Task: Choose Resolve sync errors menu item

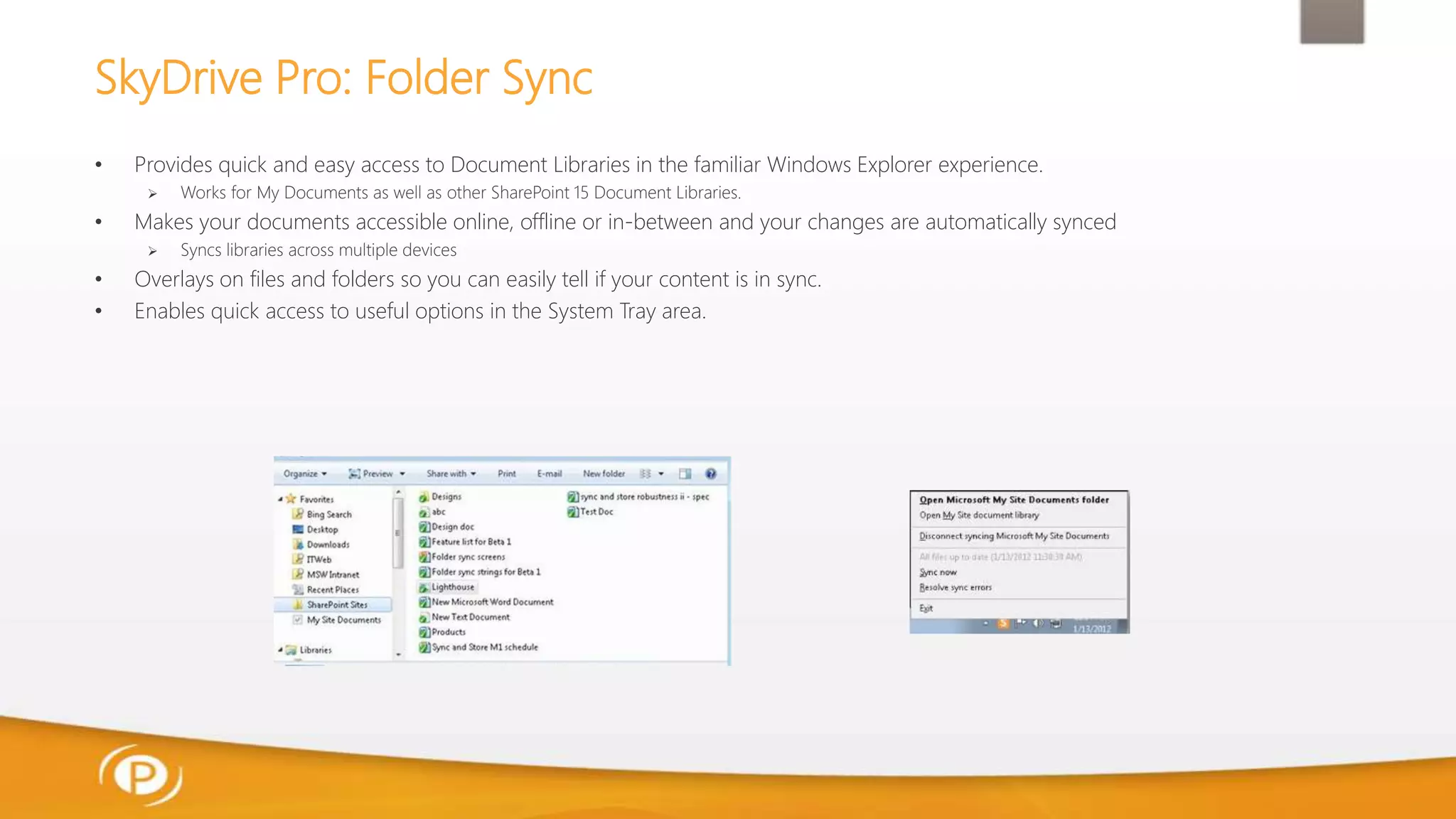Action: click(955, 588)
